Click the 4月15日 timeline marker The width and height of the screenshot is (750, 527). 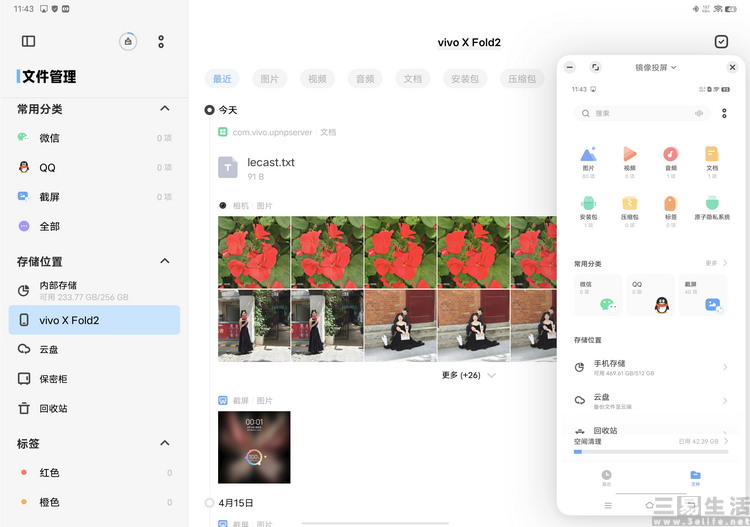click(209, 503)
